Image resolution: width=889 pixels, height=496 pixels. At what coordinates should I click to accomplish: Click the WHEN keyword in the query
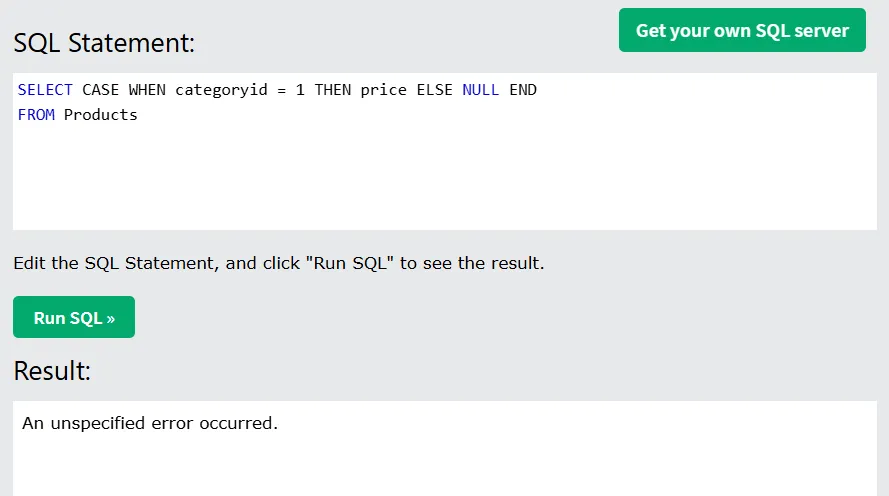coord(147,90)
